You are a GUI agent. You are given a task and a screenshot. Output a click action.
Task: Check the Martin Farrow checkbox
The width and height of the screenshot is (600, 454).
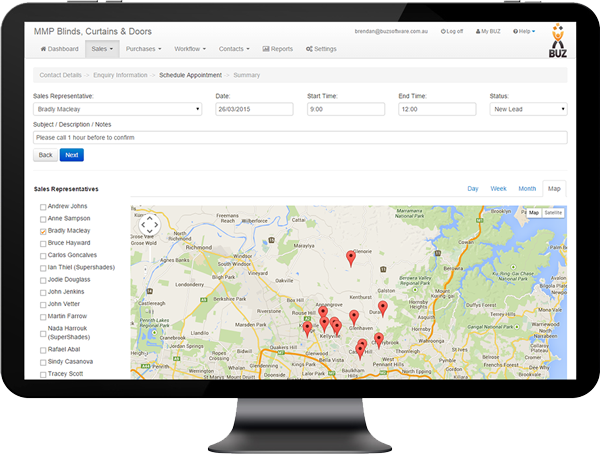[x=43, y=317]
